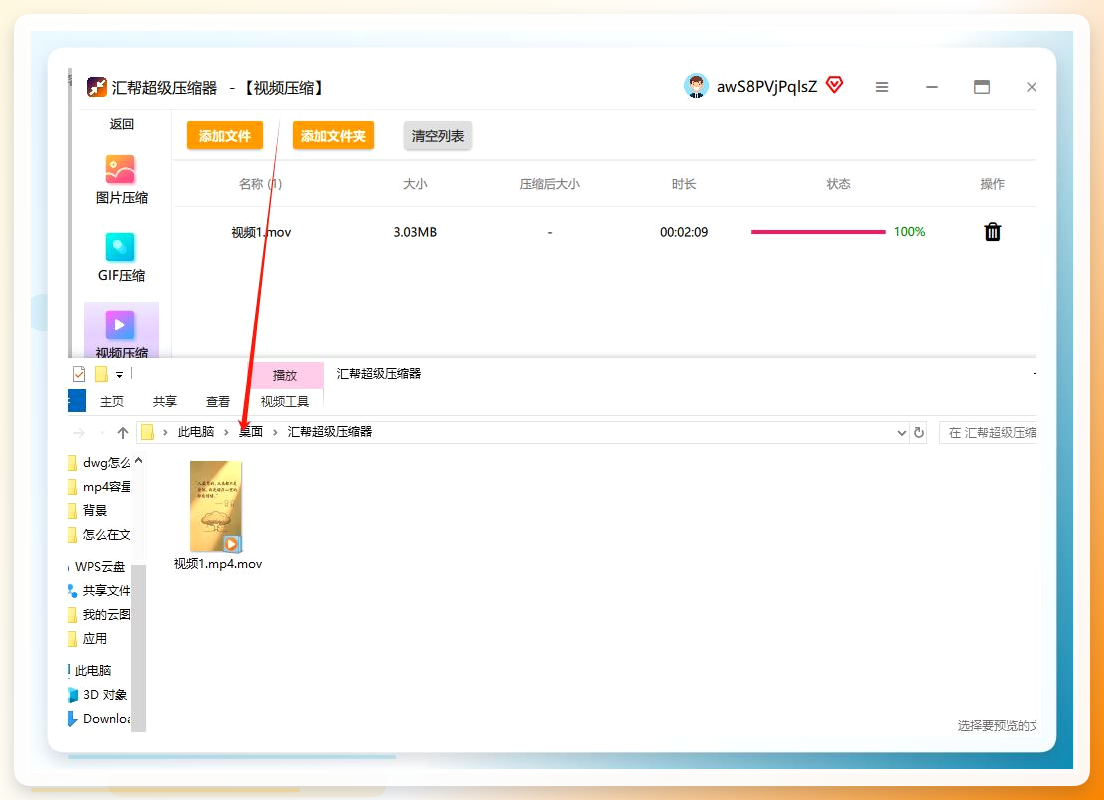Click the search box in 汇帮超级压缩器 folder
The width and height of the screenshot is (1104, 800).
(x=988, y=432)
